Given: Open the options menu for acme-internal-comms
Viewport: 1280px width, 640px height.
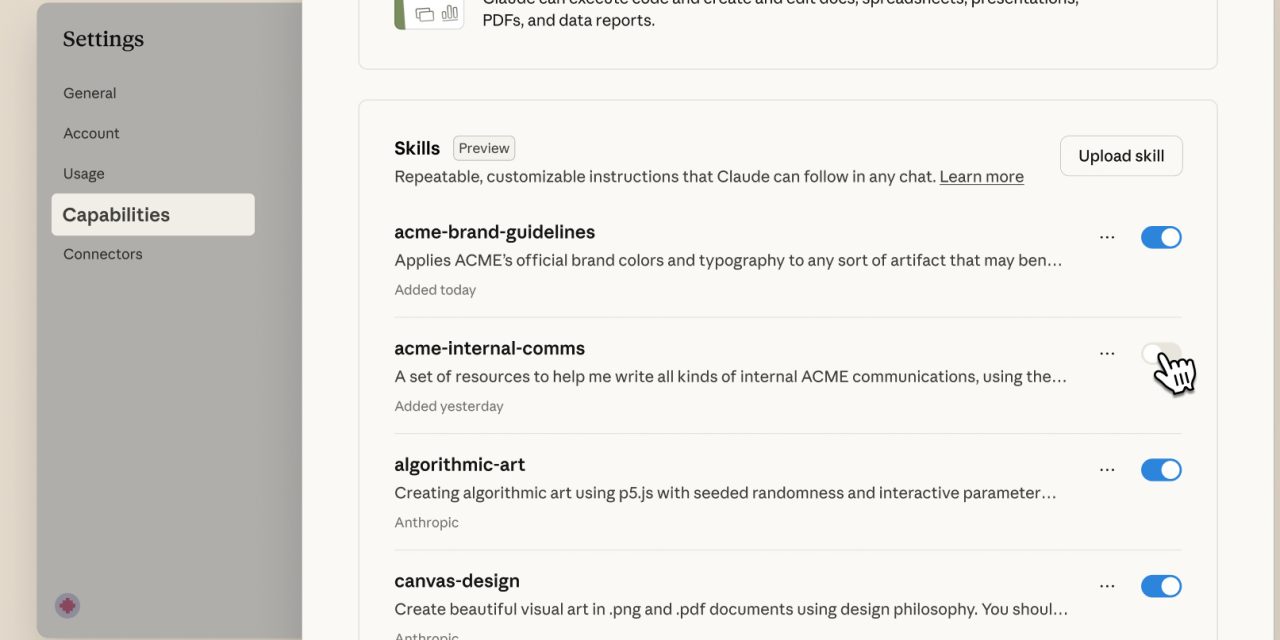Looking at the screenshot, I should [x=1107, y=353].
